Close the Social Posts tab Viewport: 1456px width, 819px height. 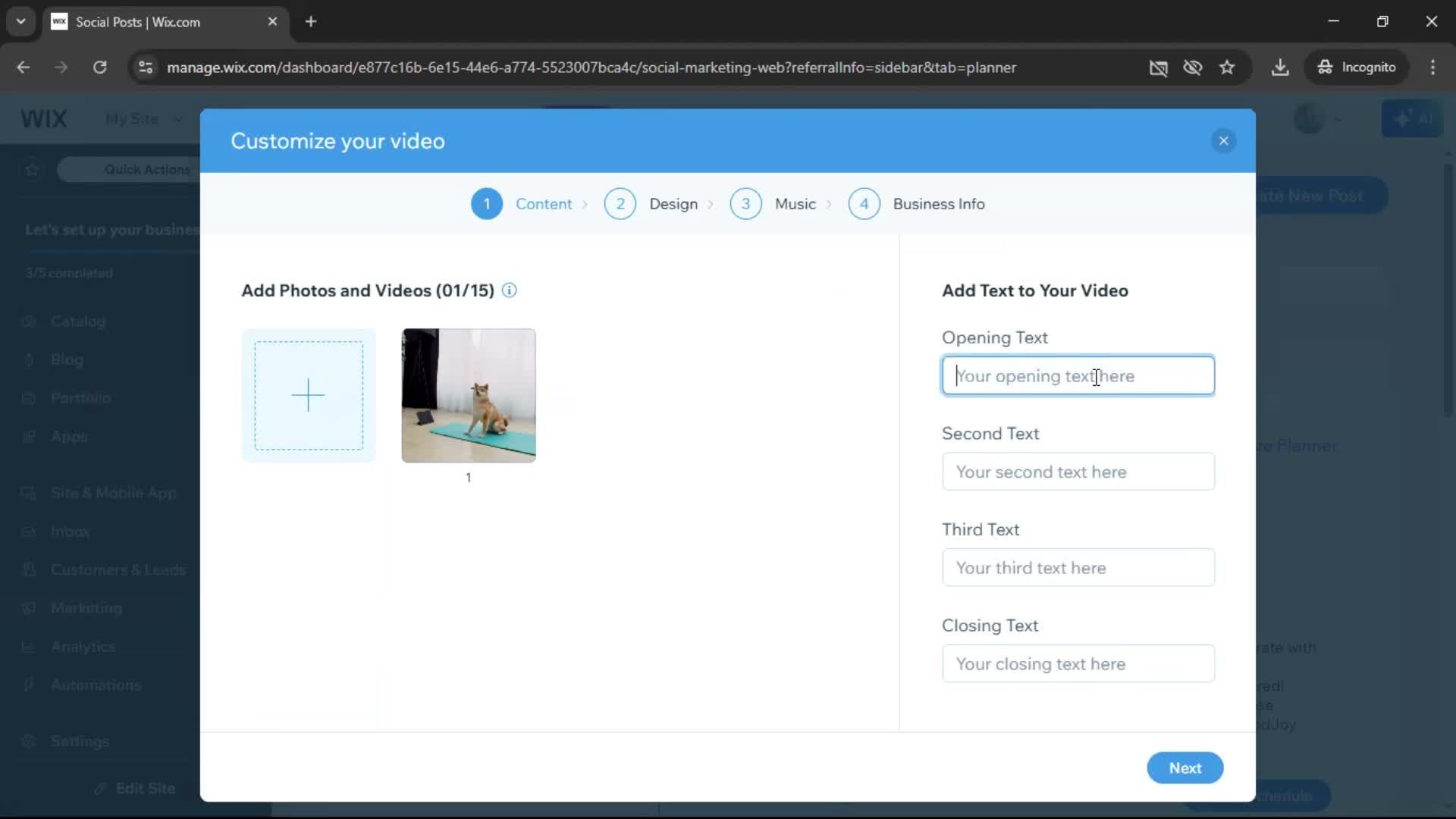point(272,22)
